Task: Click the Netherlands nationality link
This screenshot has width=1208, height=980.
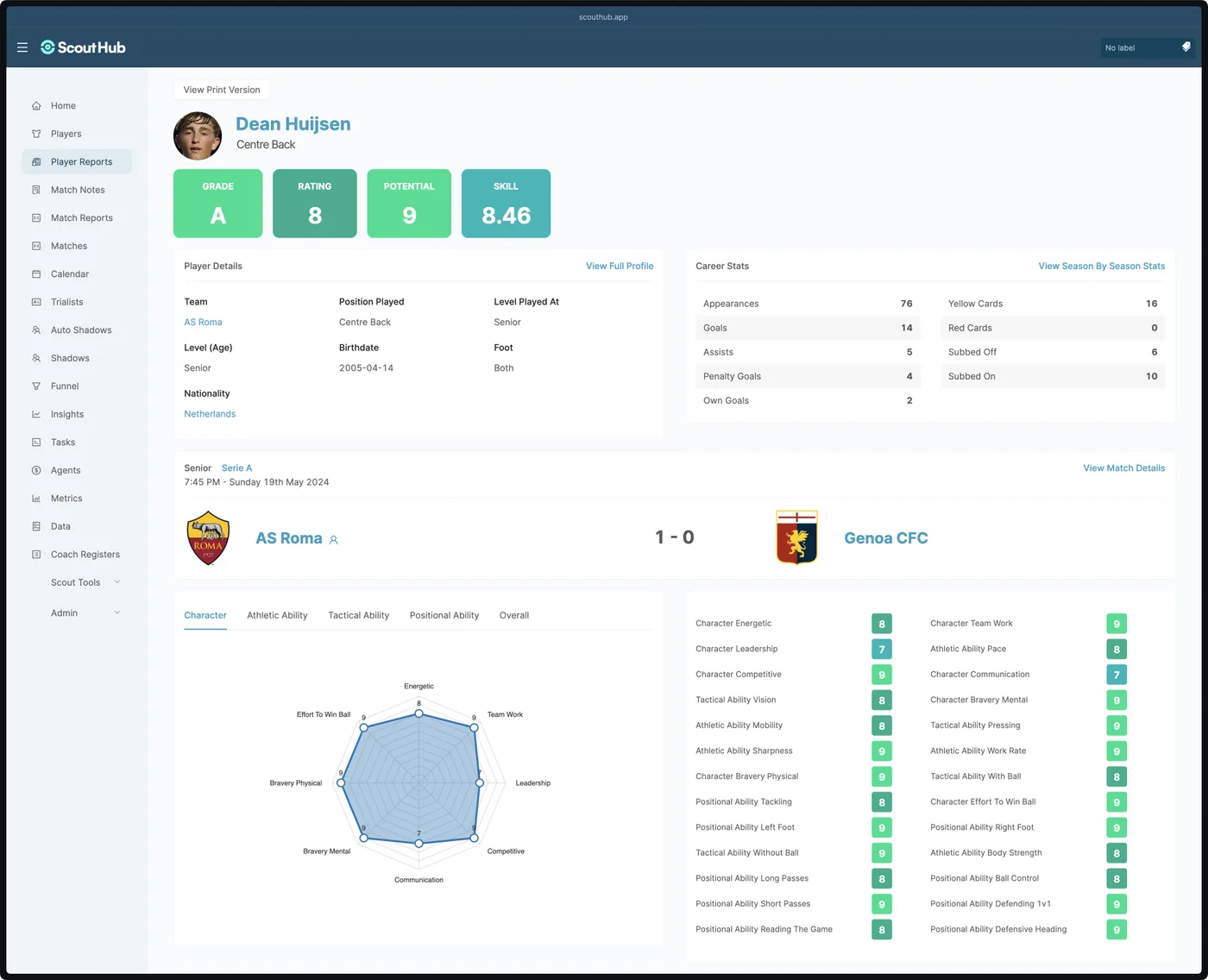Action: (x=210, y=414)
